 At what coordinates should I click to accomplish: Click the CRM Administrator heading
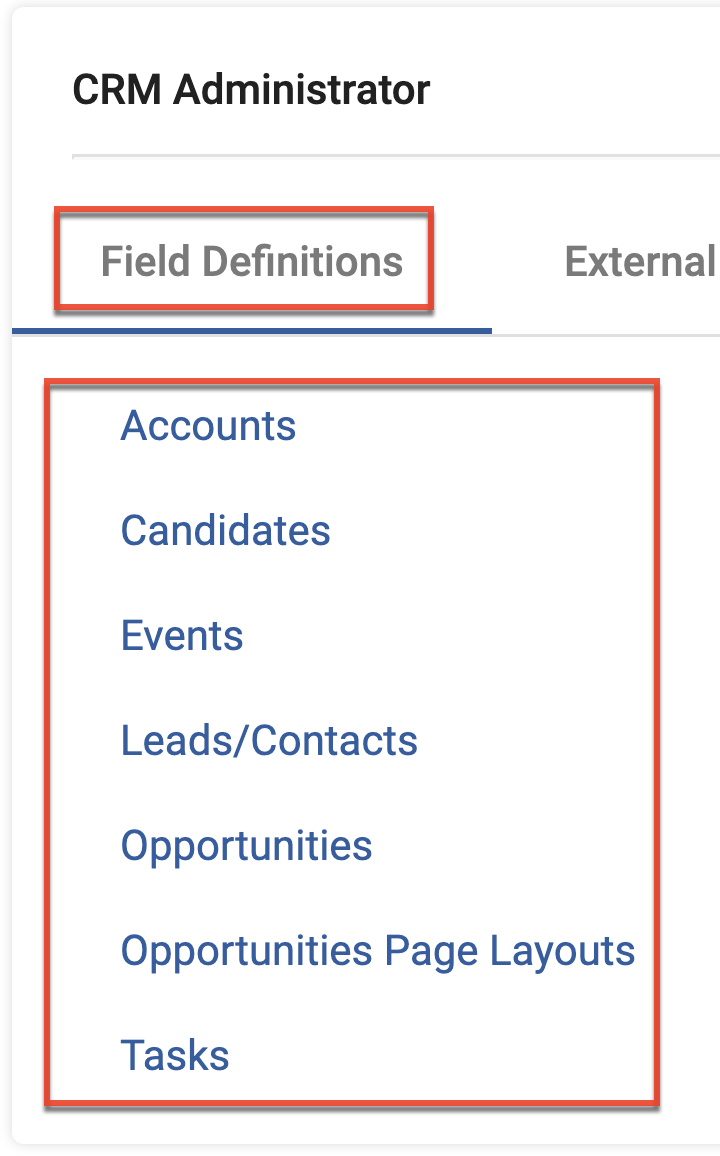tap(251, 90)
